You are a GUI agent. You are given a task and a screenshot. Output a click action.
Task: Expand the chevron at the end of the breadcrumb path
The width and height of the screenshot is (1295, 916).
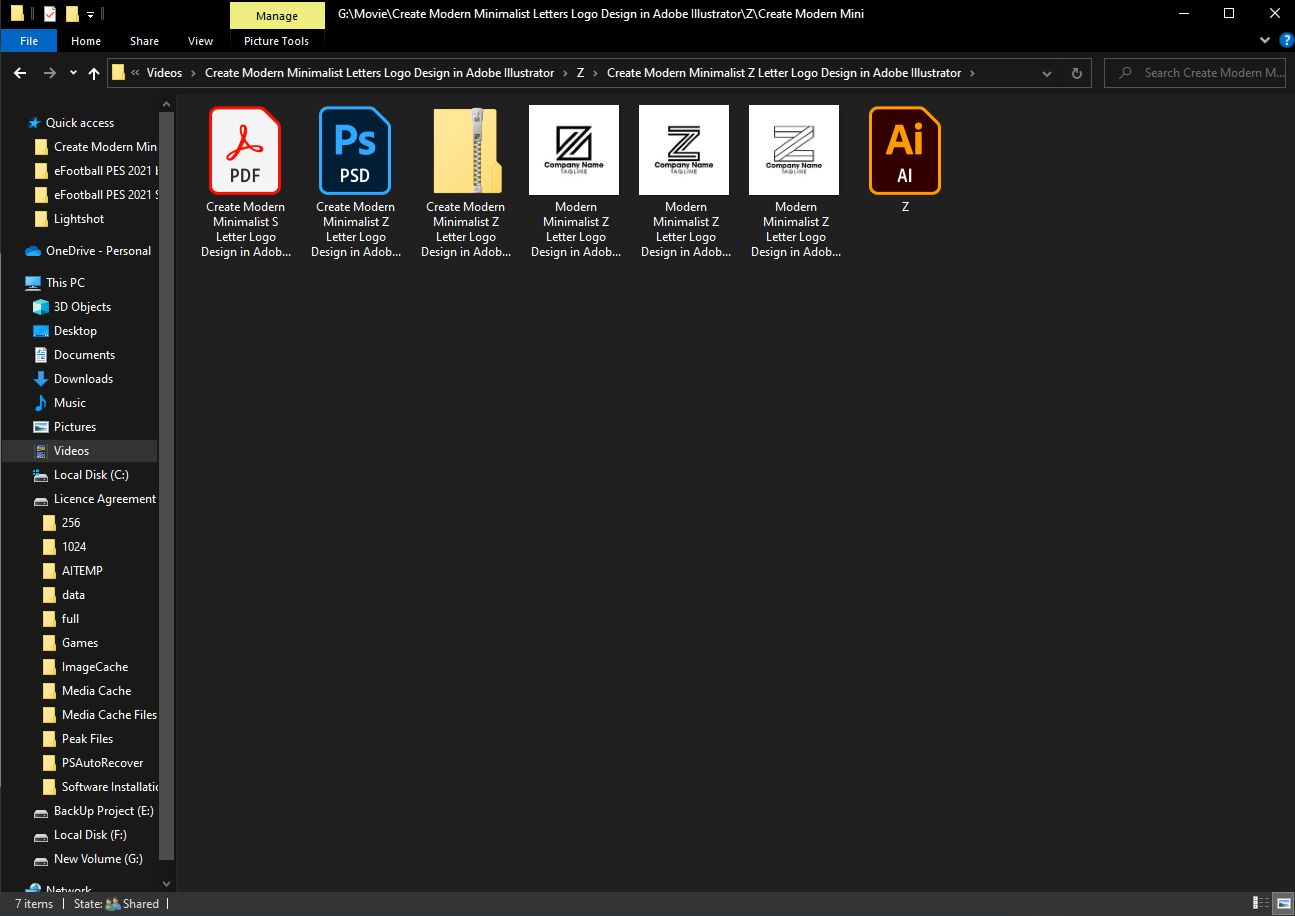tap(972, 73)
